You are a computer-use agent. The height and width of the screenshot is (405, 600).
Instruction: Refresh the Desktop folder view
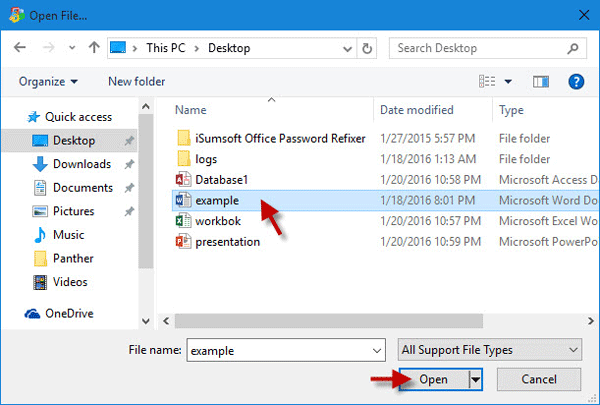coord(367,48)
